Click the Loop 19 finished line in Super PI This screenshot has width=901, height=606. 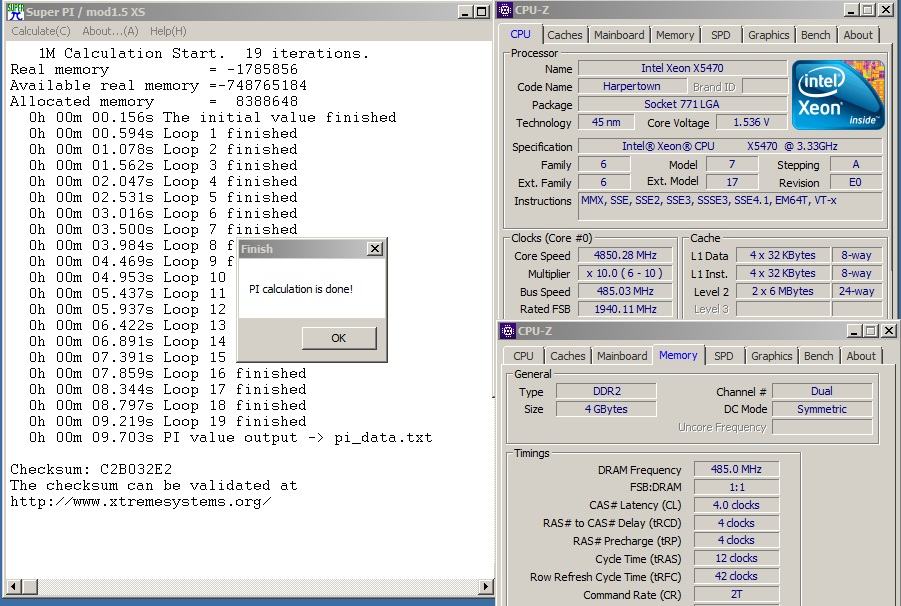tap(168, 421)
